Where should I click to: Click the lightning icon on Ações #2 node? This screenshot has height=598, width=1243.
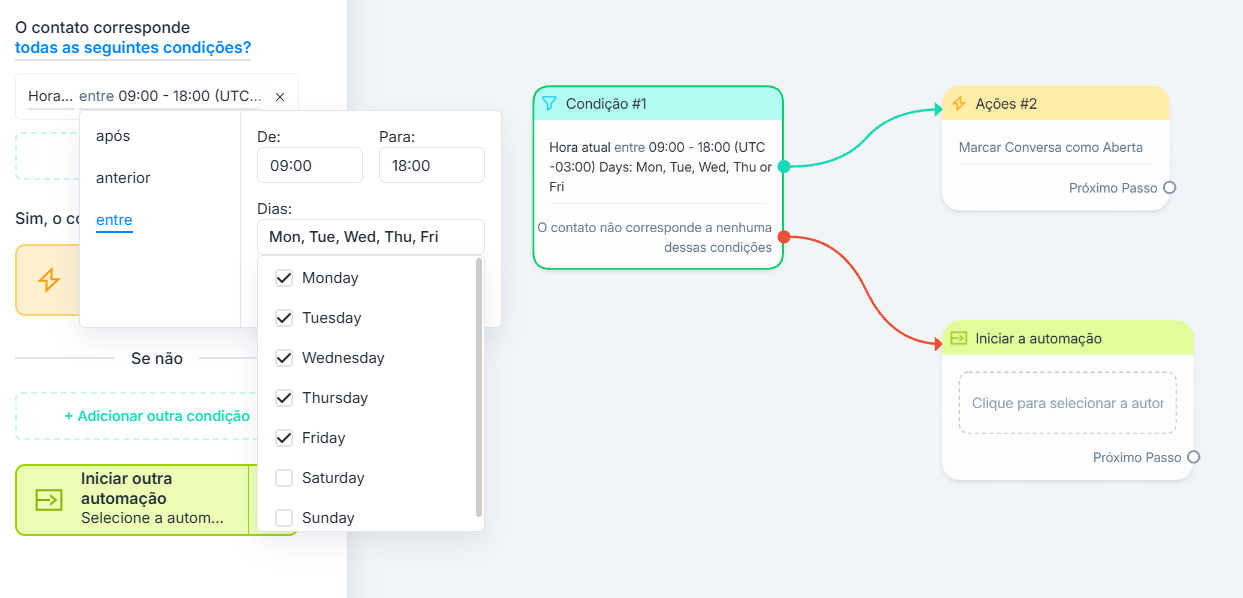click(x=959, y=104)
